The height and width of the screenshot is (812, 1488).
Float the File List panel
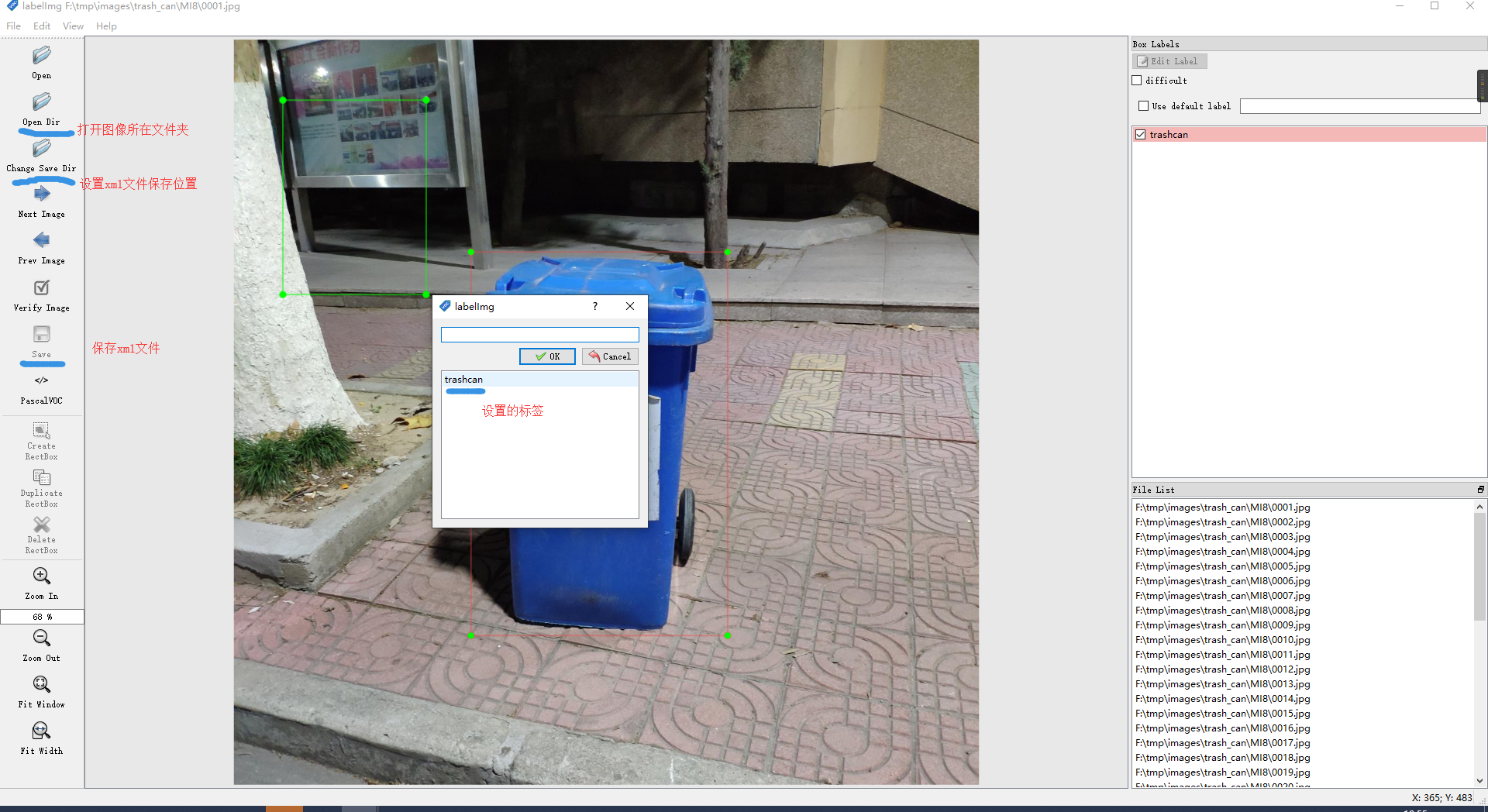click(x=1481, y=490)
